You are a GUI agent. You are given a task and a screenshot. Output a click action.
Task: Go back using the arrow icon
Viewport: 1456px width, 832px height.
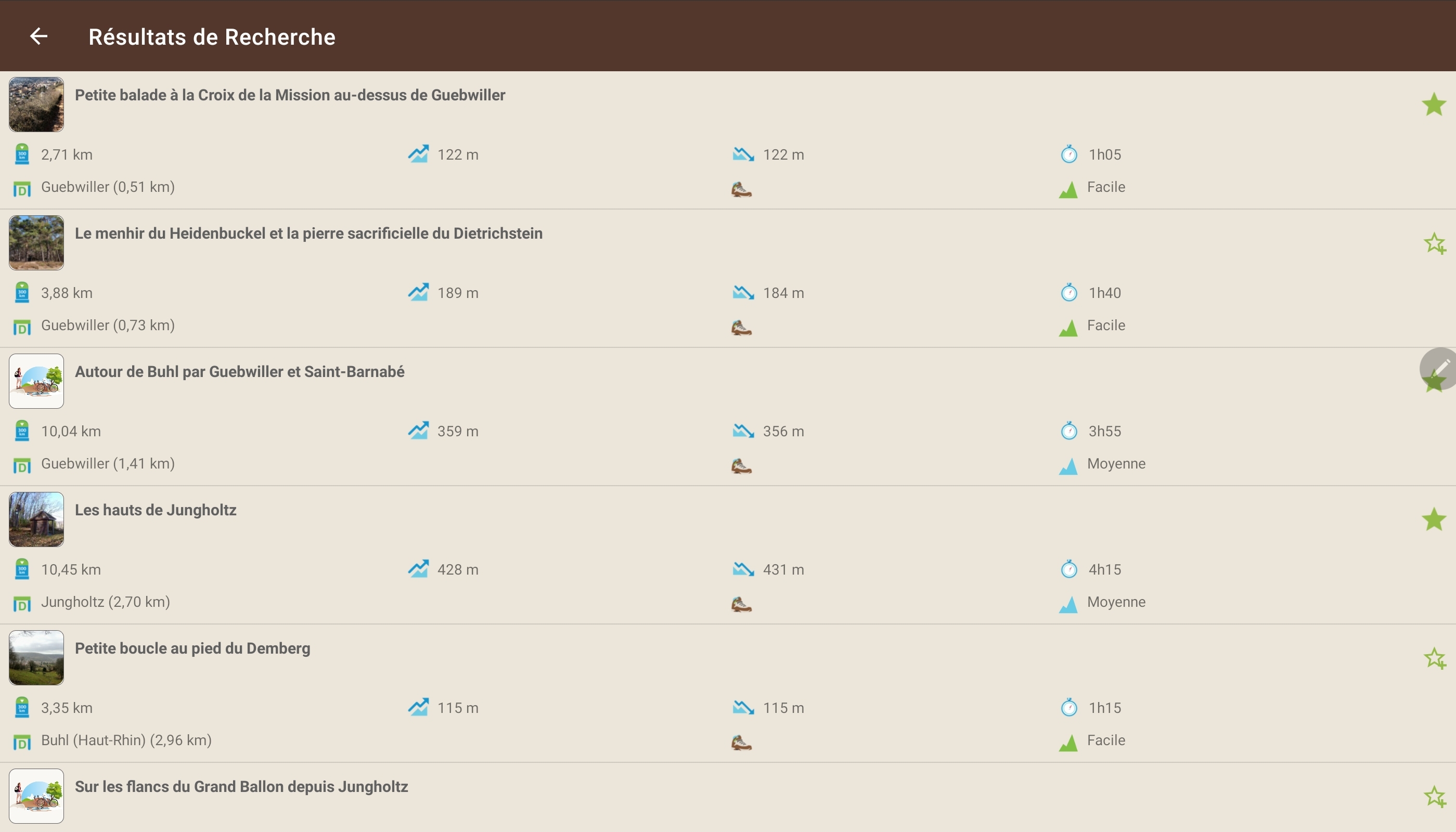[38, 36]
